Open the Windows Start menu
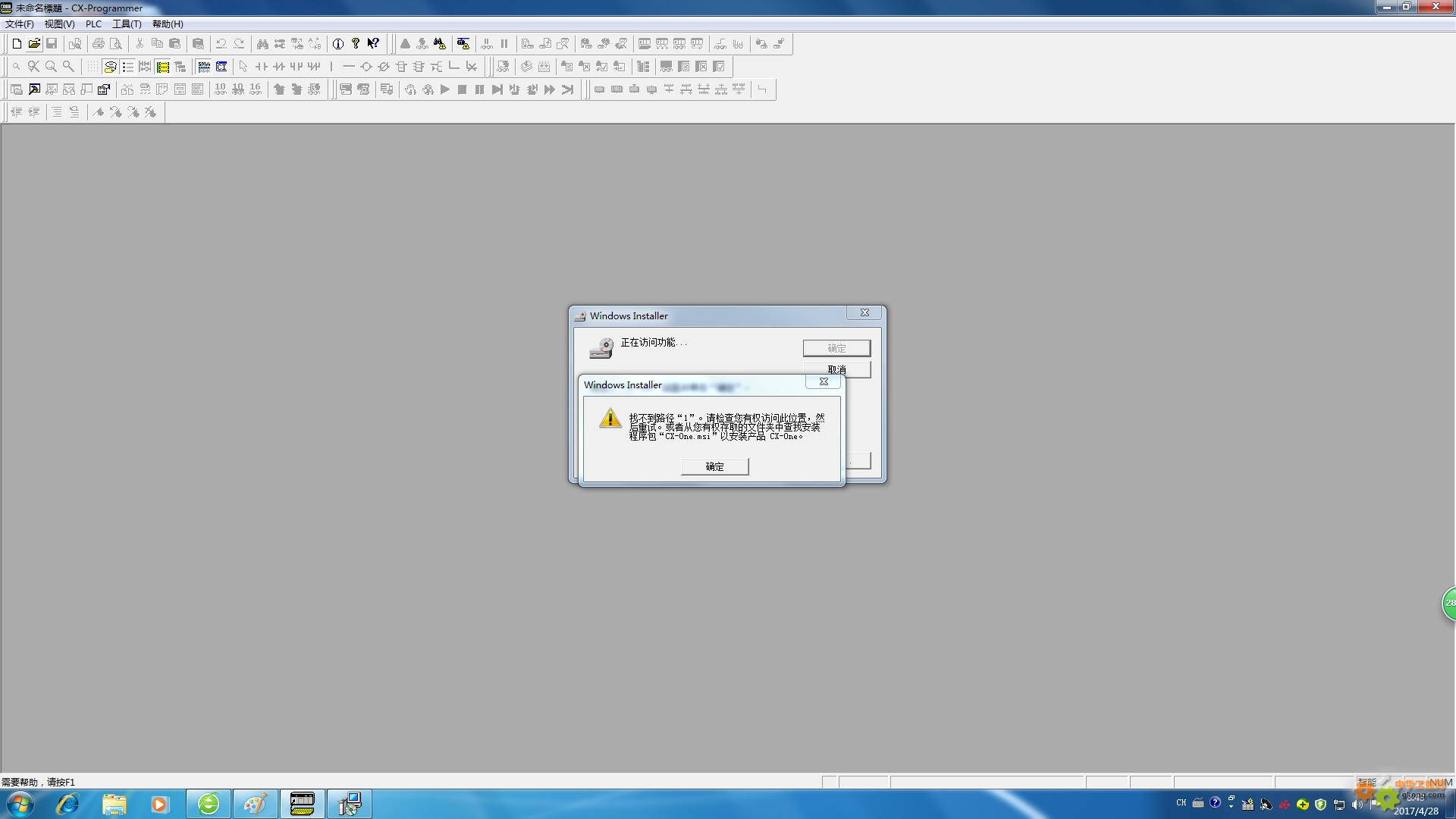This screenshot has height=819, width=1456. tap(20, 804)
